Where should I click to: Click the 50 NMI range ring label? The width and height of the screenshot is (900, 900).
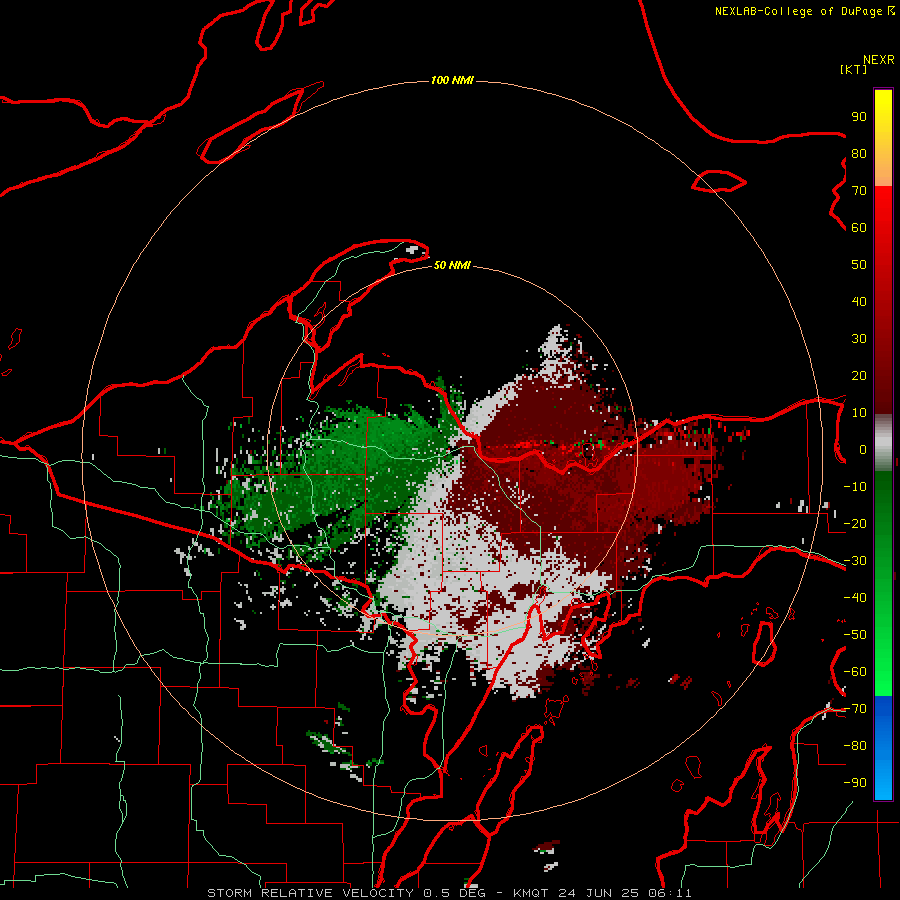coord(452,265)
